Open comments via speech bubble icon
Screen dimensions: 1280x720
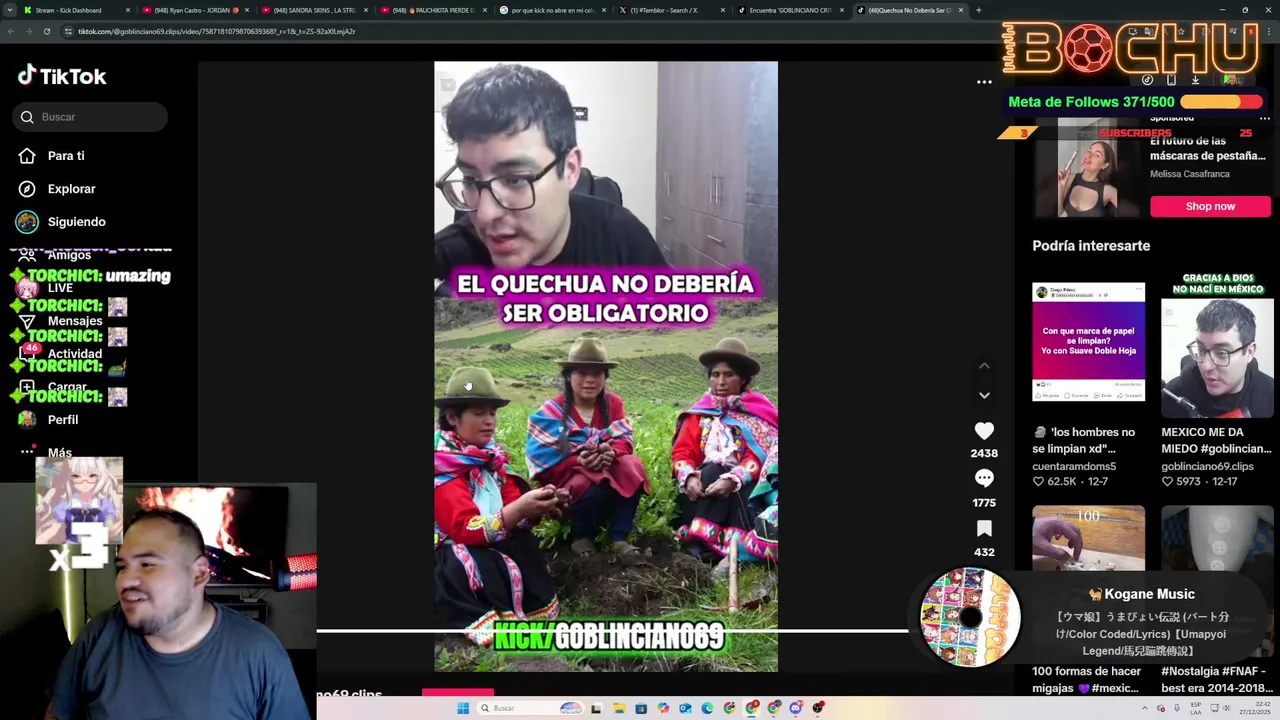tap(984, 479)
